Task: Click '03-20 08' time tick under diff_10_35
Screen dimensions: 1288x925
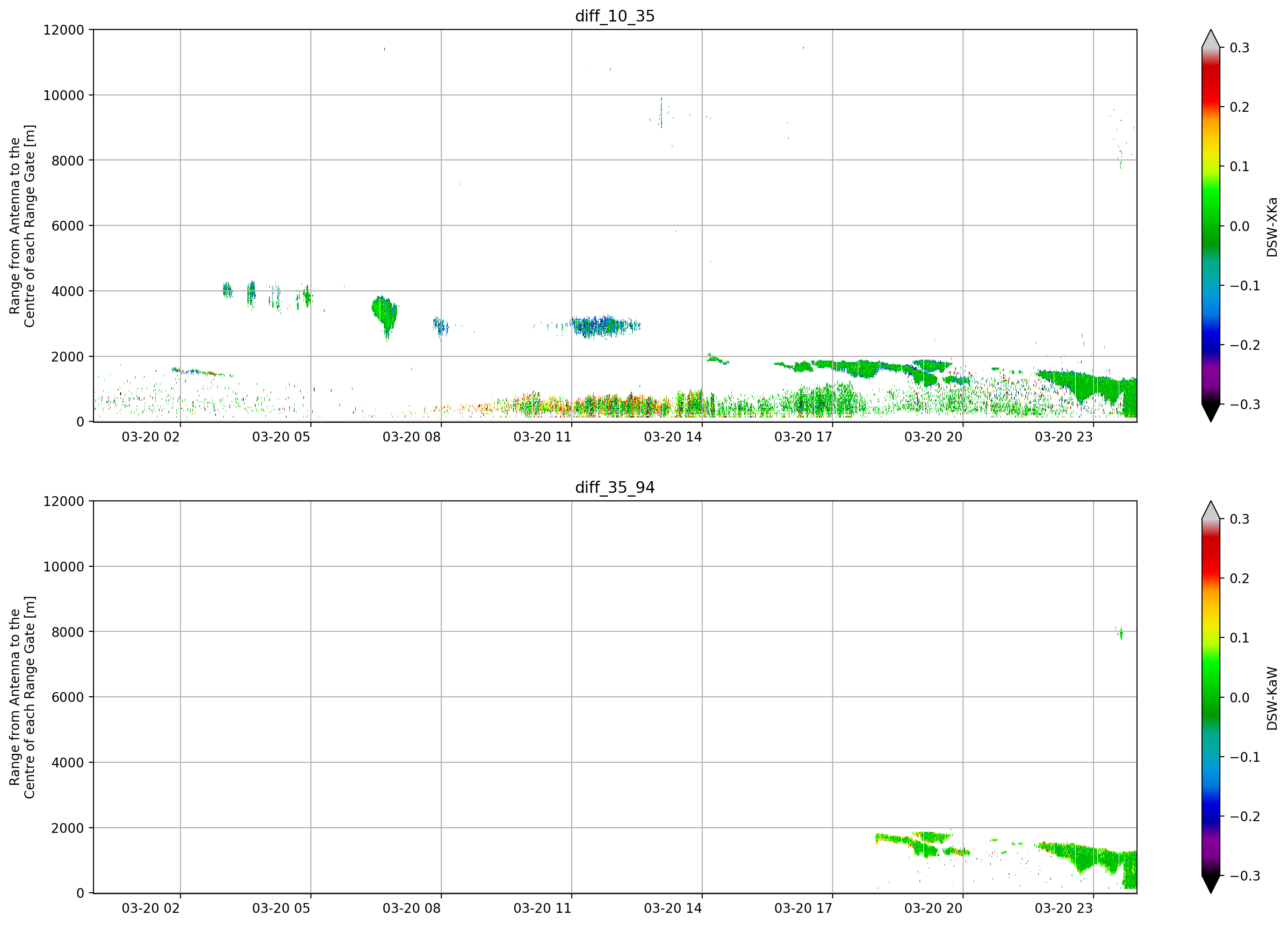Action: pos(412,437)
